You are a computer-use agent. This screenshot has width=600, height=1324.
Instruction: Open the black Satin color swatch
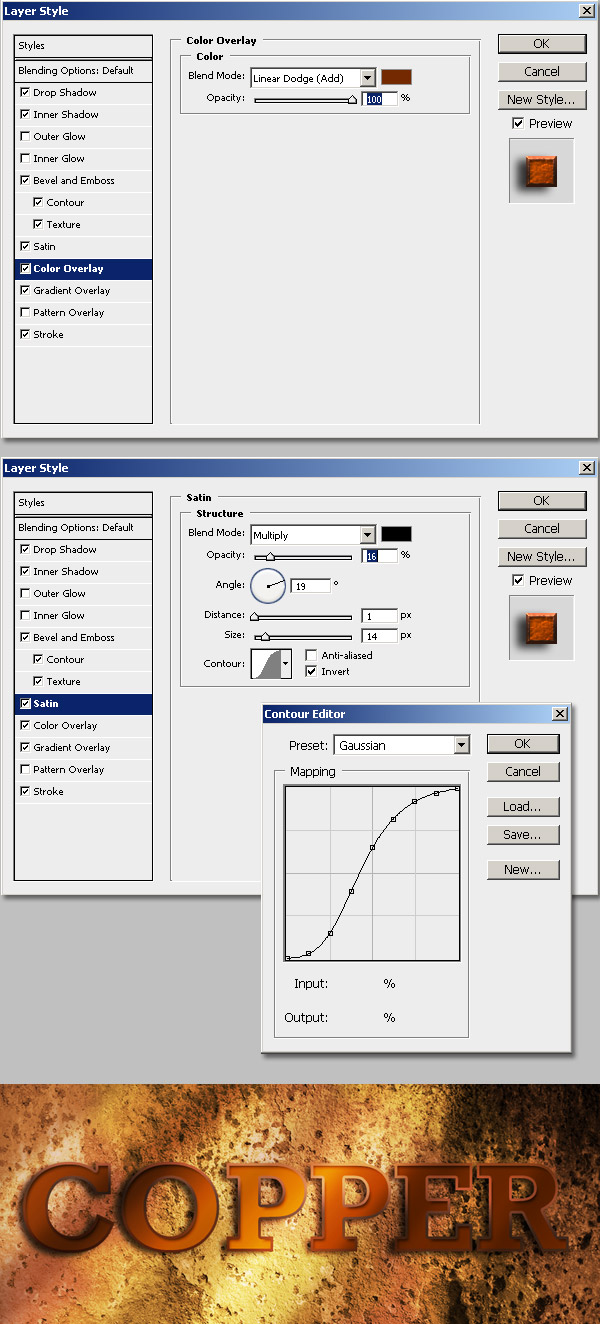(396, 534)
